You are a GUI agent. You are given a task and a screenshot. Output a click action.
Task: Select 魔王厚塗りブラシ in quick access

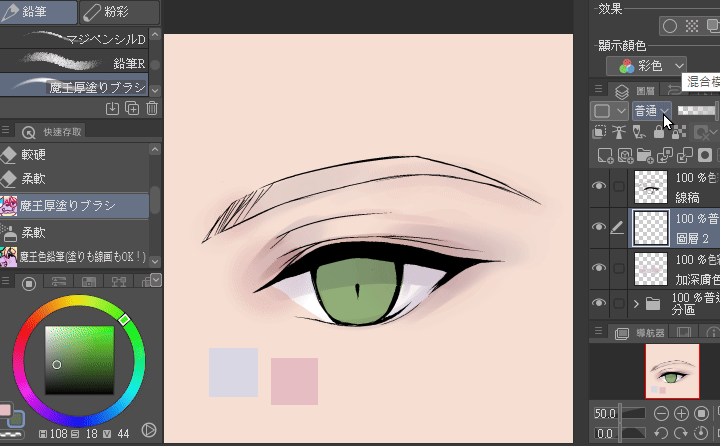(74, 205)
